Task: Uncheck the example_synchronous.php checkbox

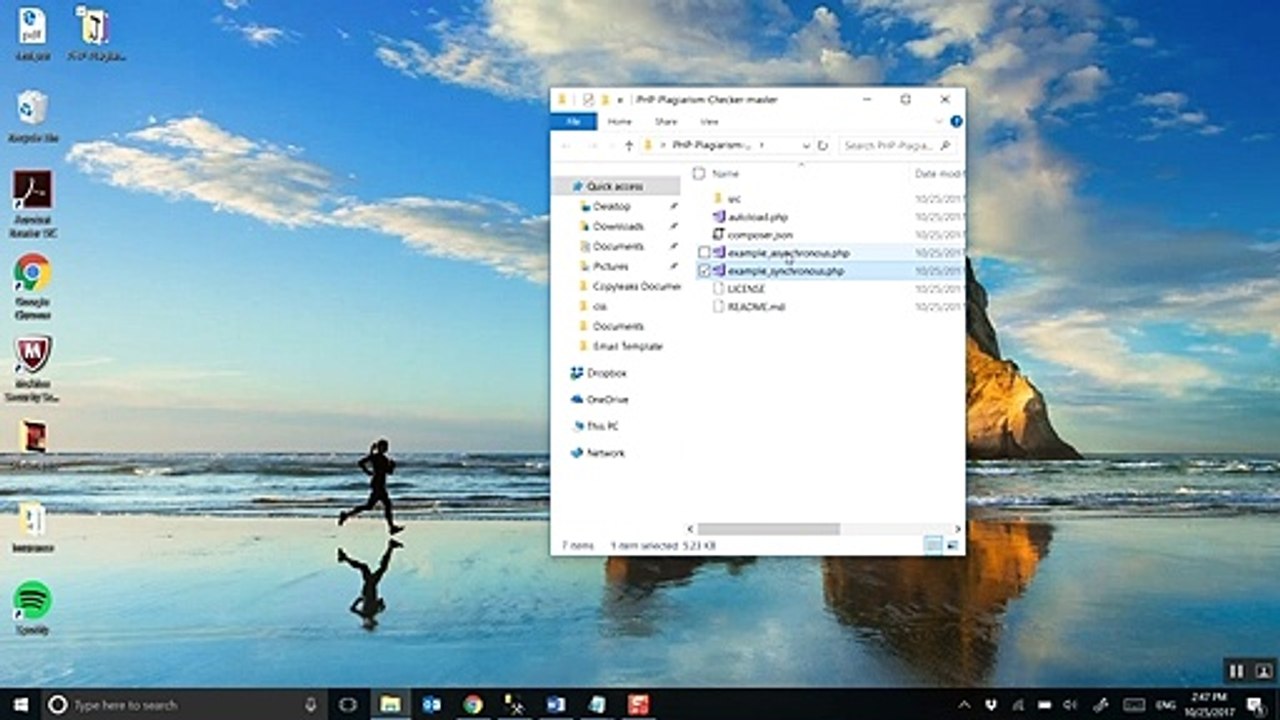Action: [x=705, y=271]
